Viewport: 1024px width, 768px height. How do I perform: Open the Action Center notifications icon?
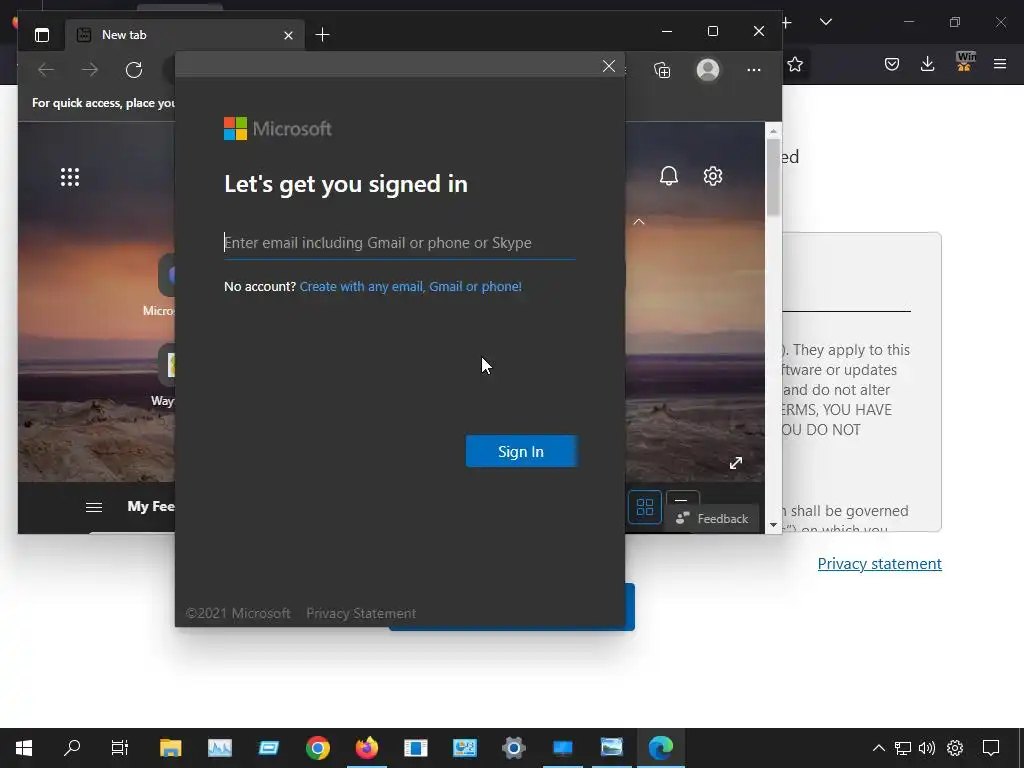point(991,748)
